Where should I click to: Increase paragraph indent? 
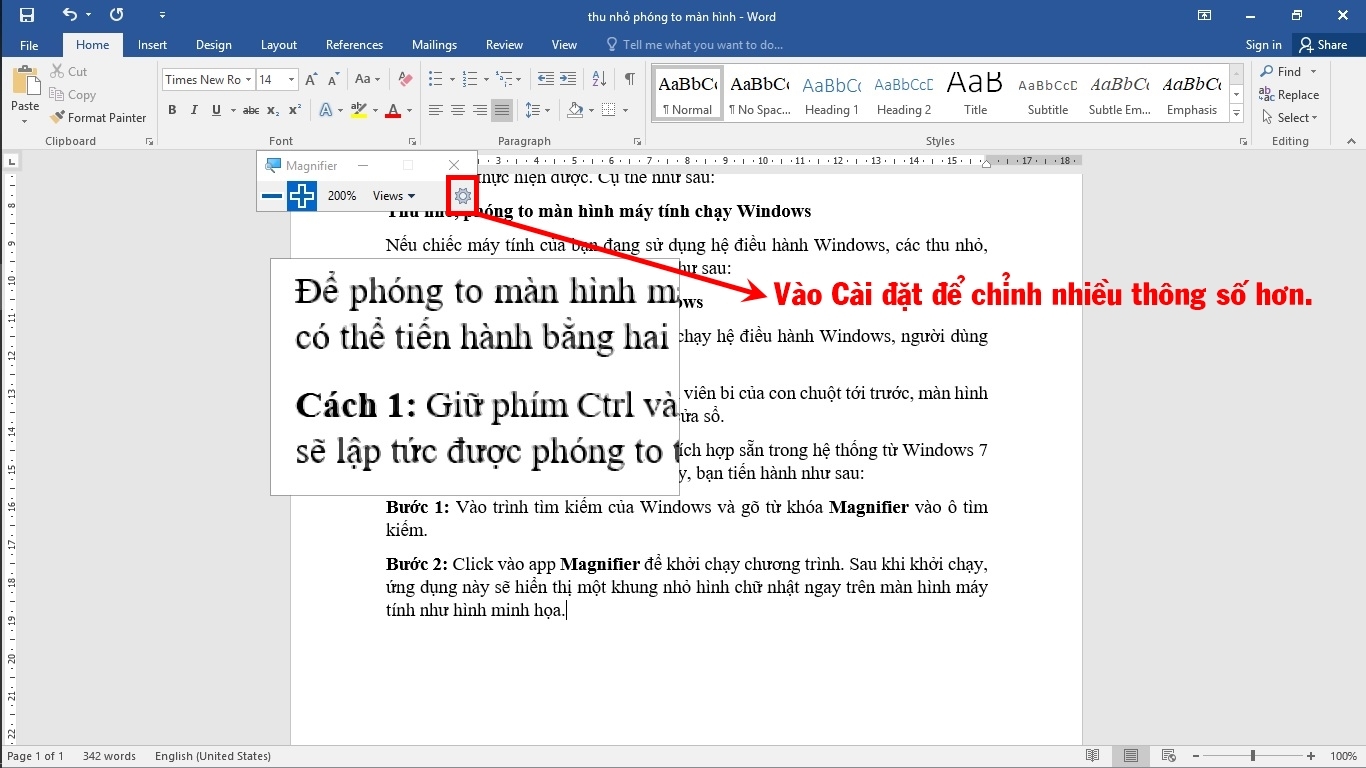click(567, 79)
